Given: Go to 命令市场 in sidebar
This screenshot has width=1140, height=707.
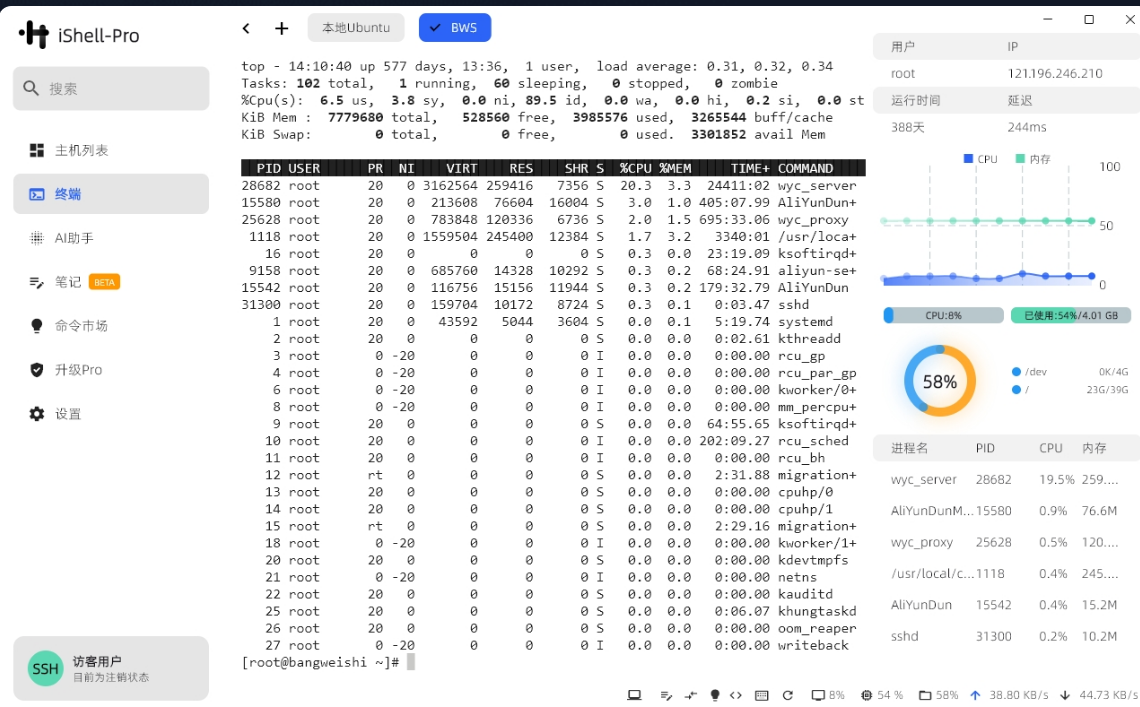Looking at the screenshot, I should [x=81, y=326].
